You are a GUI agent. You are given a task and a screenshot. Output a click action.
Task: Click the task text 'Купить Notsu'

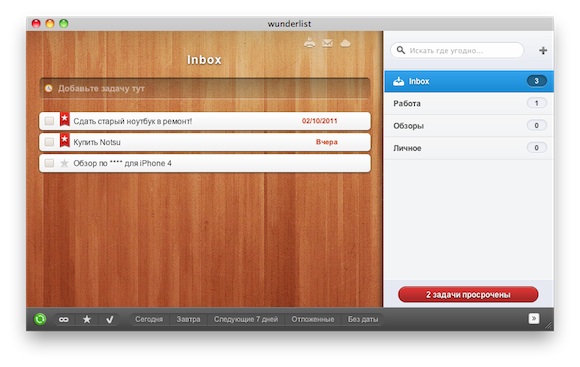(97, 142)
